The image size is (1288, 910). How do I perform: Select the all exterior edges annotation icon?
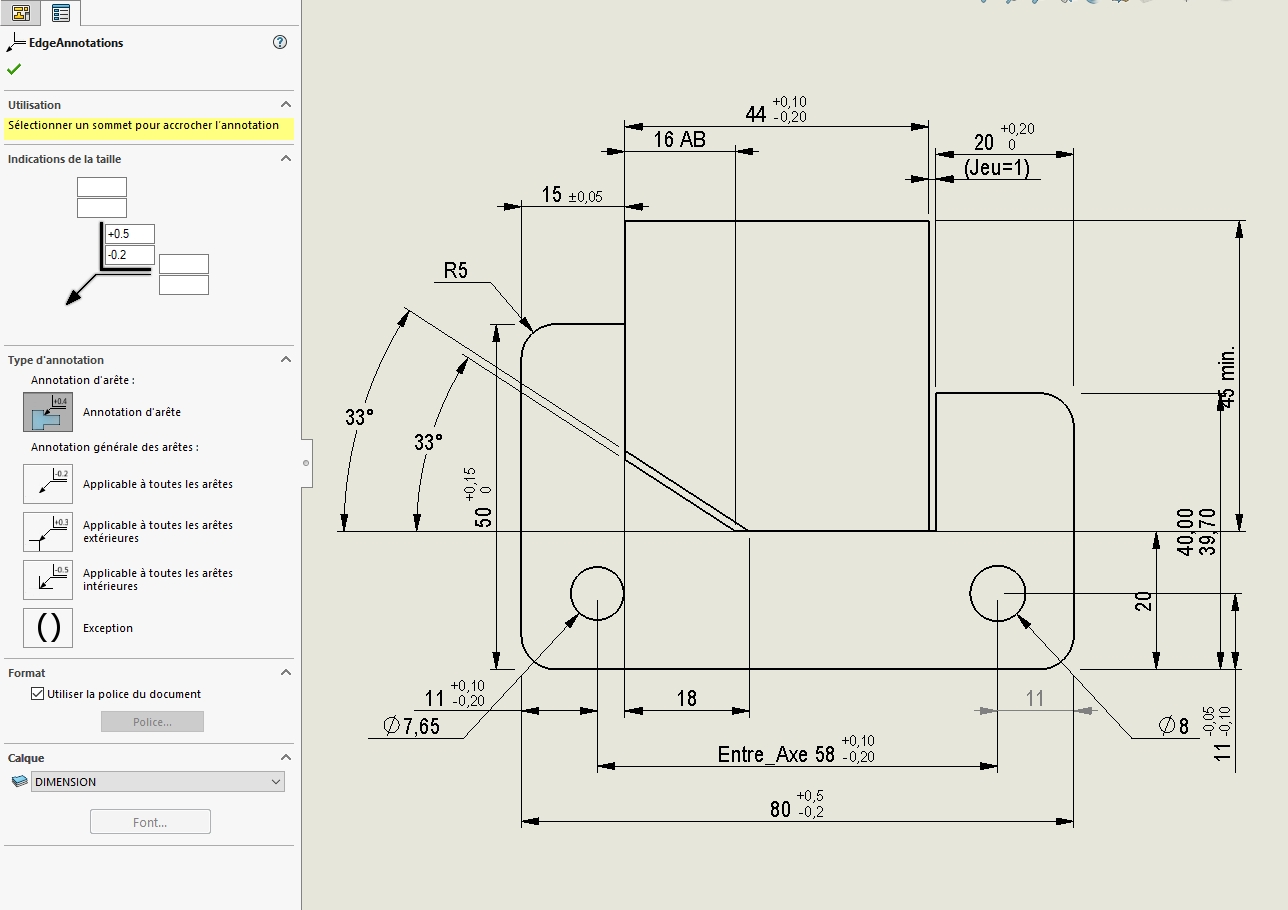[48, 531]
